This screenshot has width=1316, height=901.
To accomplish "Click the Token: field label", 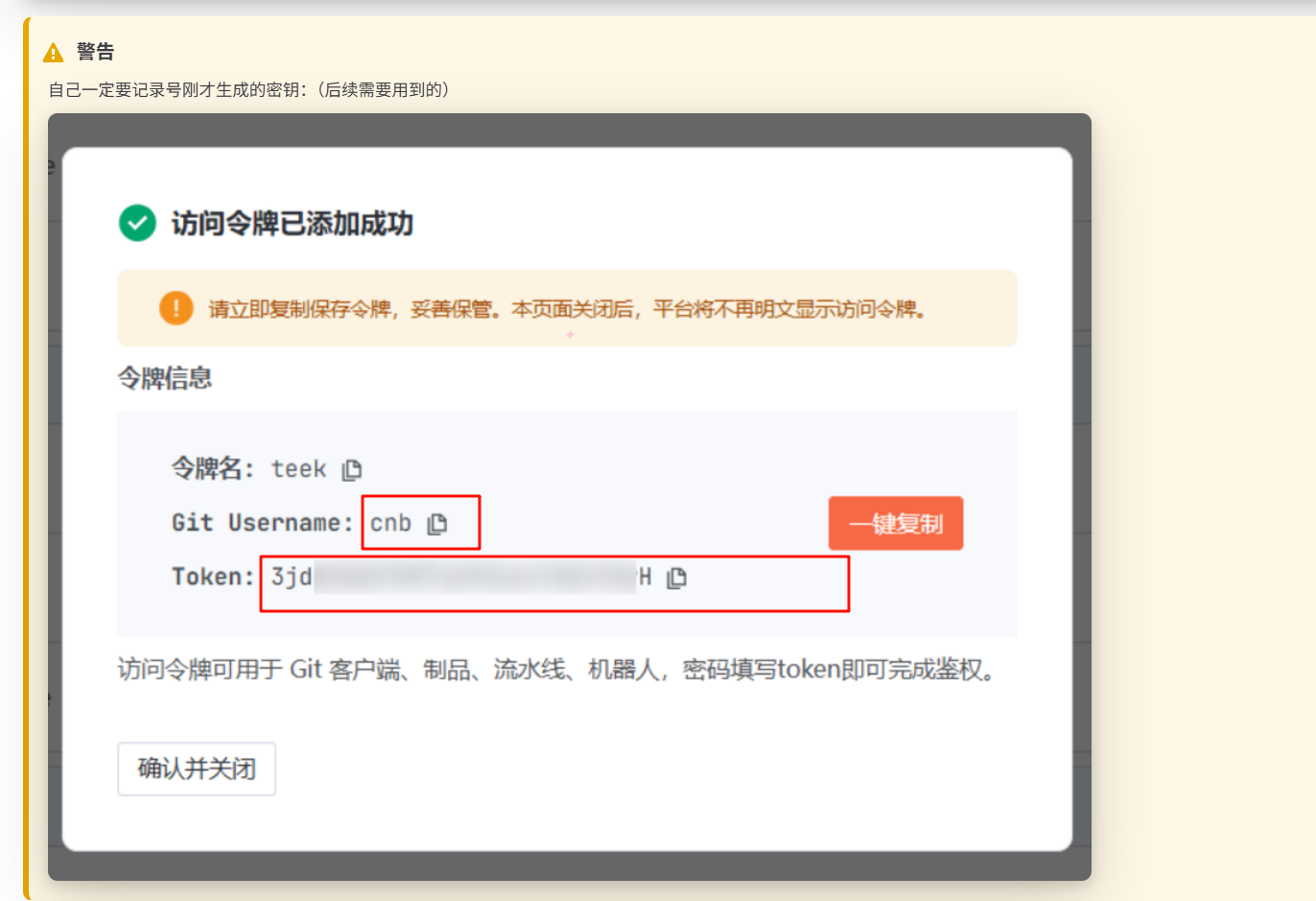I will coord(213,577).
